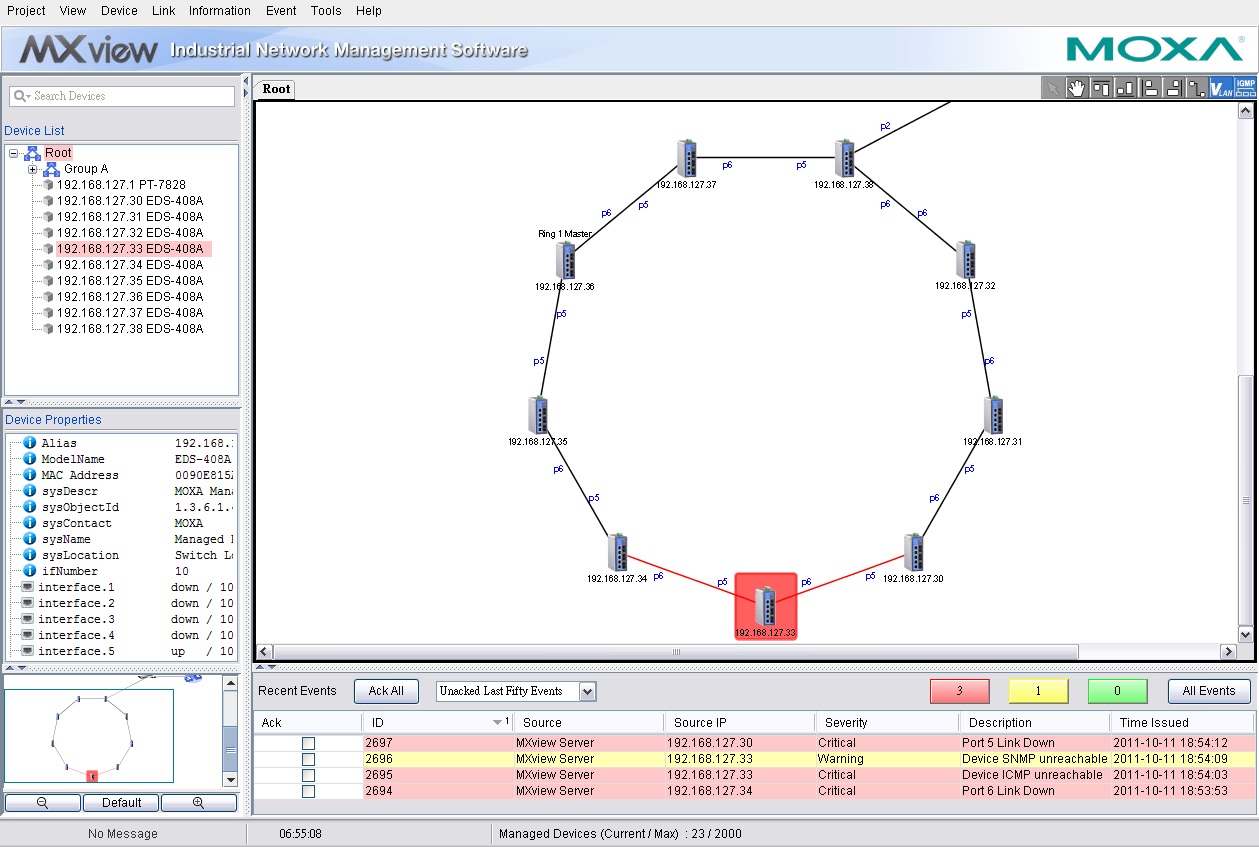Click the map horizontal scrollbar thumb
The height and width of the screenshot is (847, 1259).
point(676,652)
